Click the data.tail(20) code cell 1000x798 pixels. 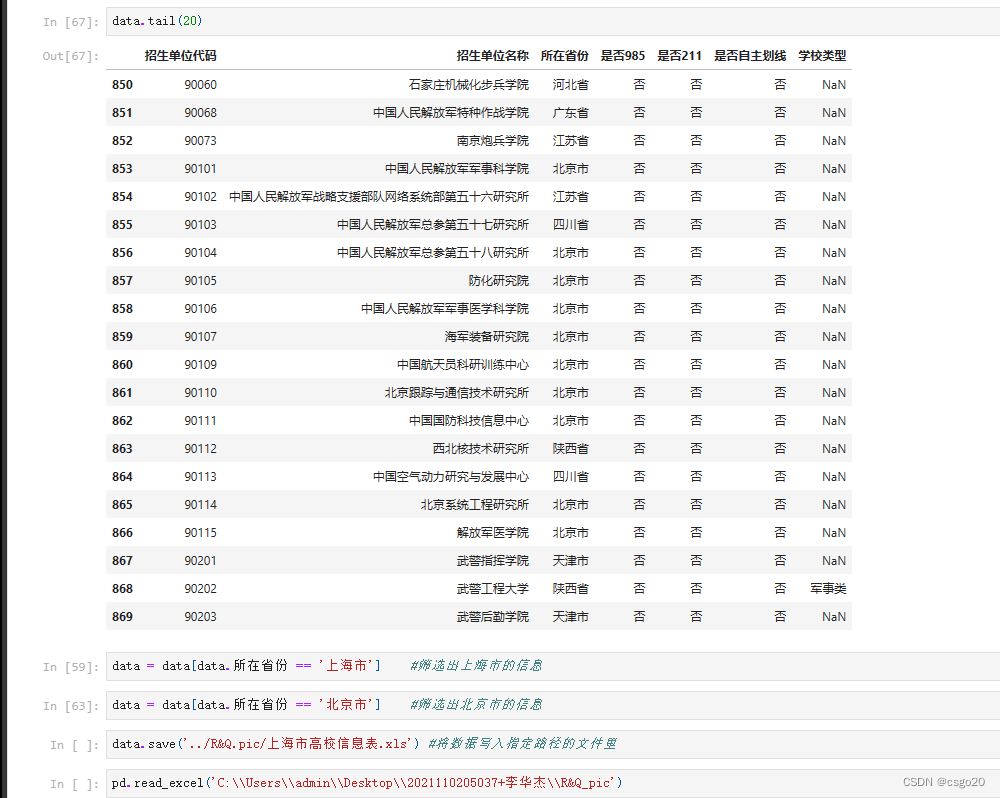552,21
